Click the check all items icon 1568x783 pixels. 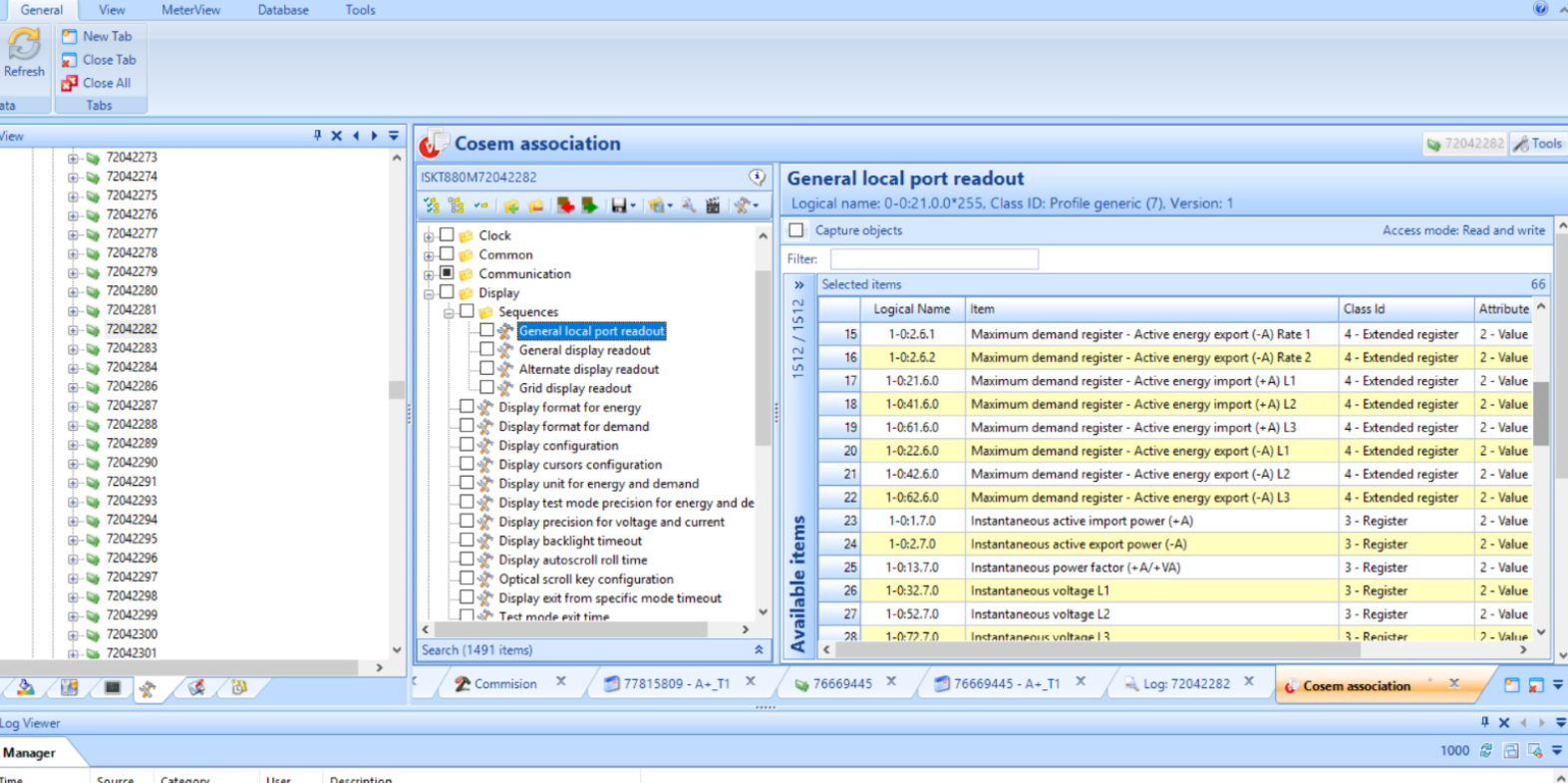click(432, 205)
